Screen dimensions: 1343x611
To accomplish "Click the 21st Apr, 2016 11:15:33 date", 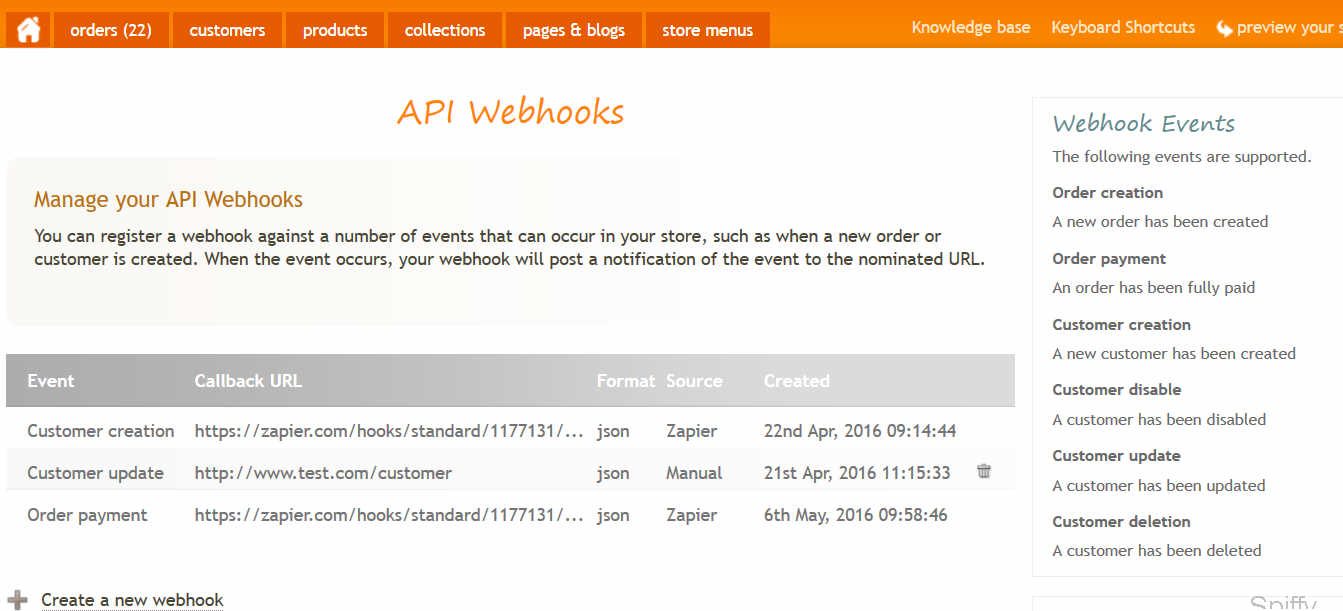I will (x=857, y=473).
